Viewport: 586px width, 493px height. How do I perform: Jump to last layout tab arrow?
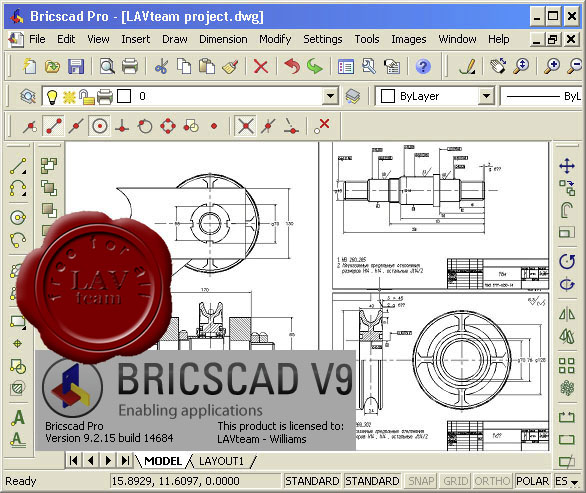[125, 460]
